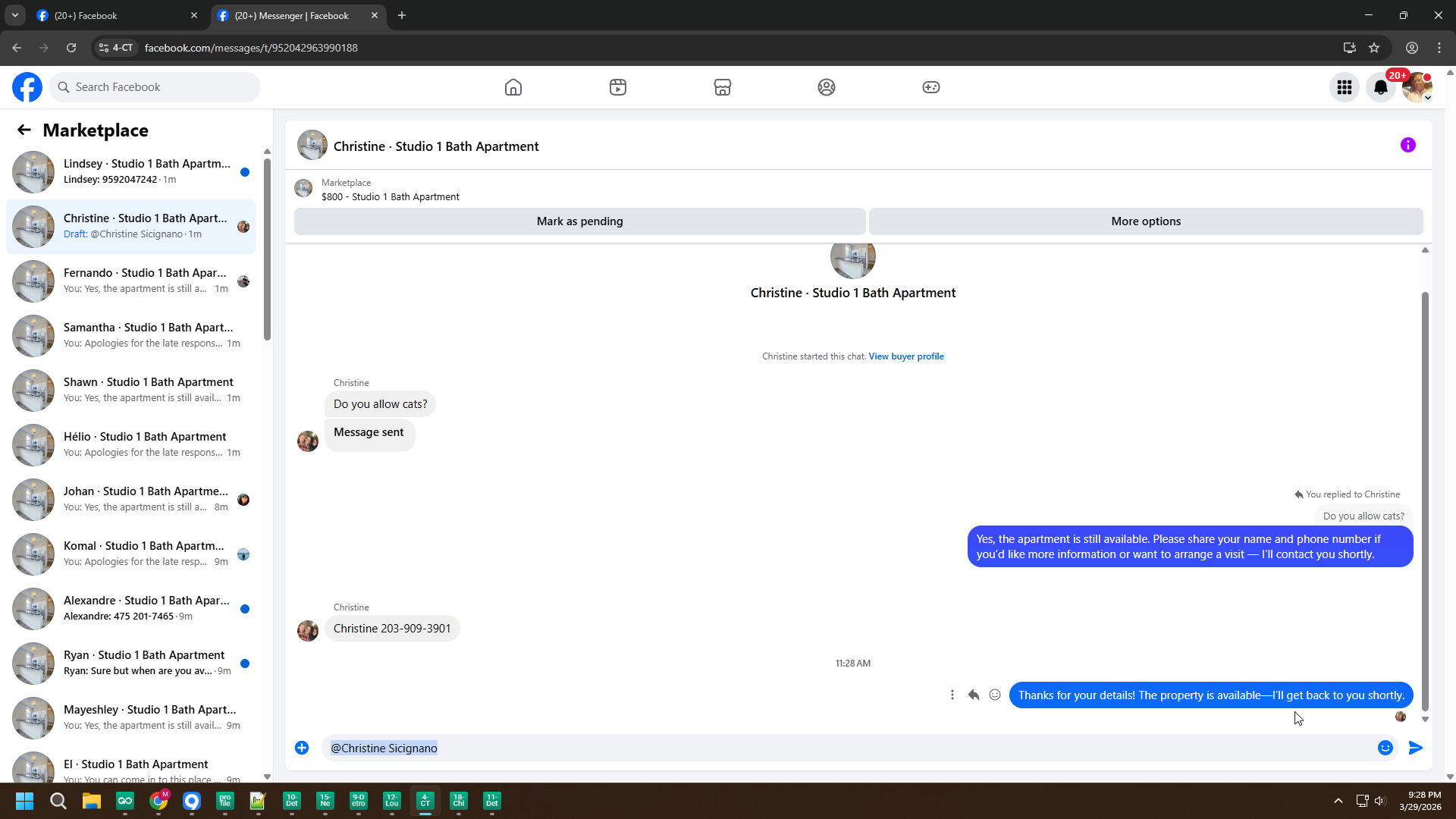
Task: Open Samantha conversation
Action: [130, 336]
